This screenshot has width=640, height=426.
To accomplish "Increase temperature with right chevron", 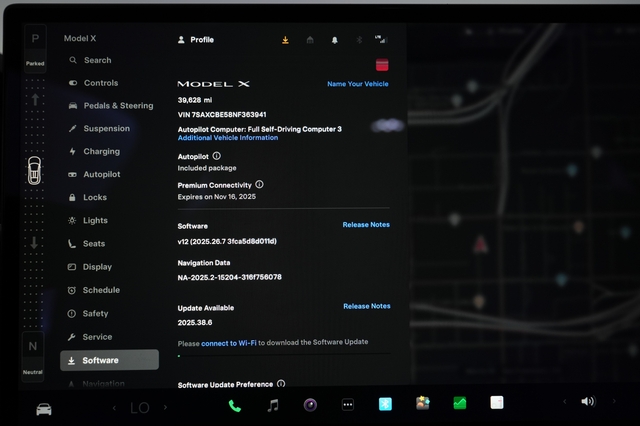I will (x=165, y=407).
